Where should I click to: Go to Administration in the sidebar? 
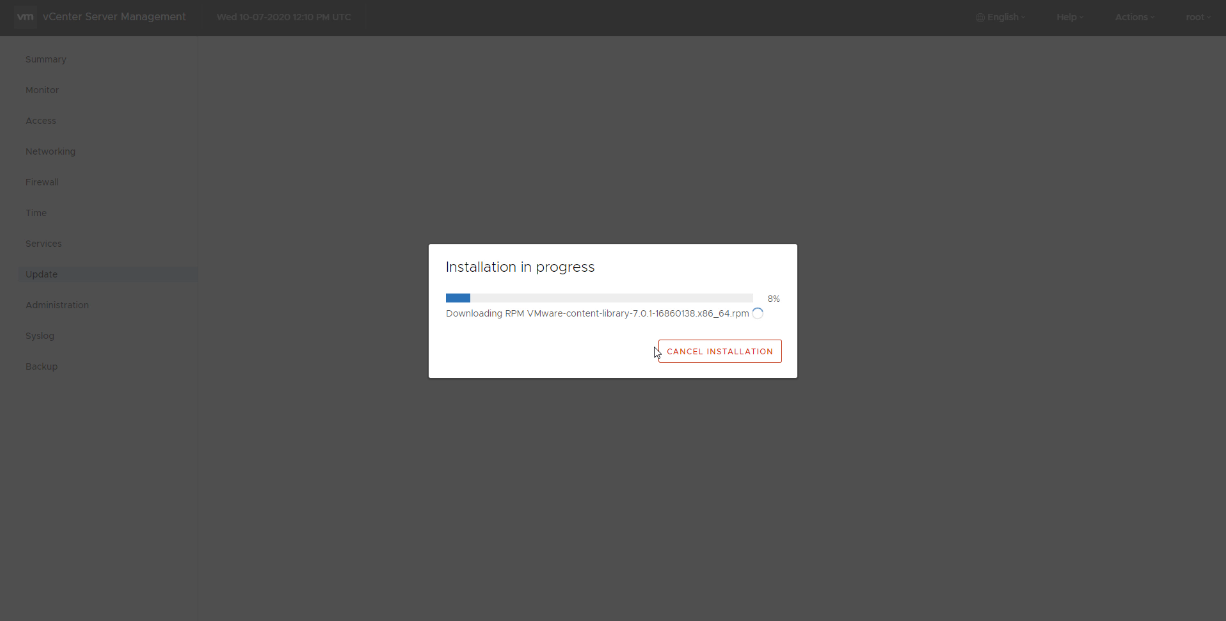(x=57, y=305)
